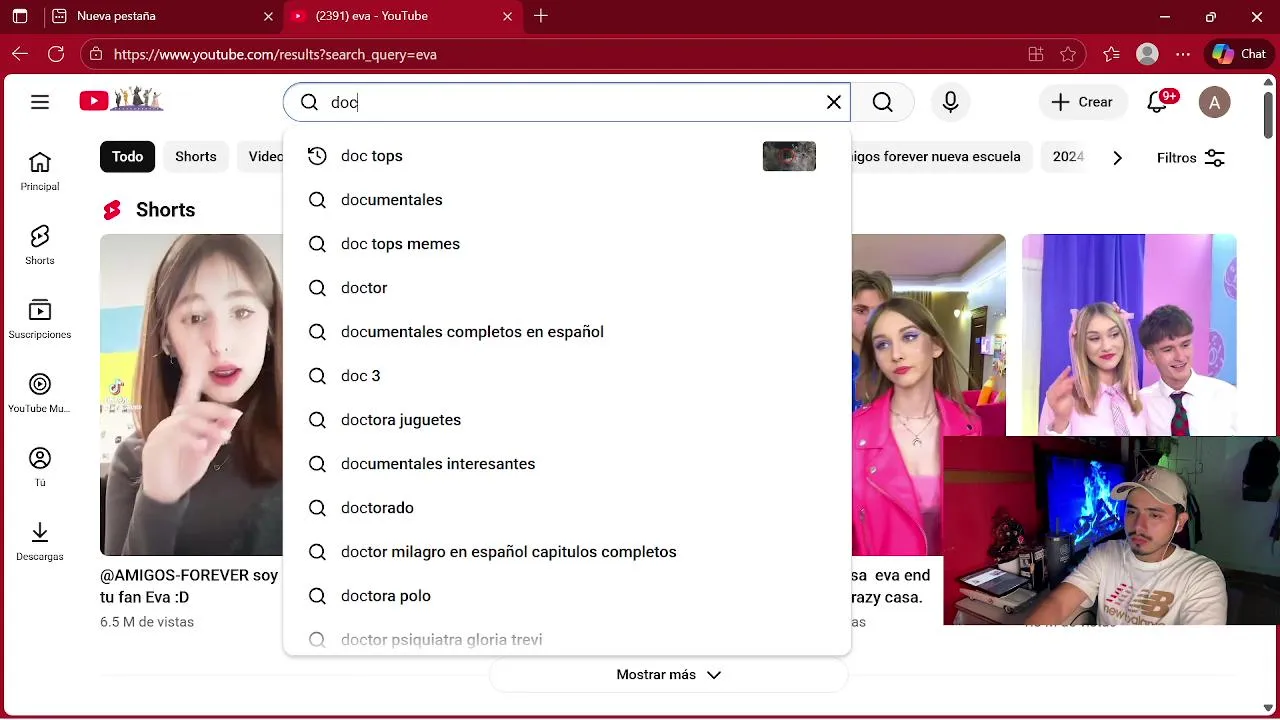Open browser settings and more menu
The width and height of the screenshot is (1280, 720).
coord(1183,54)
